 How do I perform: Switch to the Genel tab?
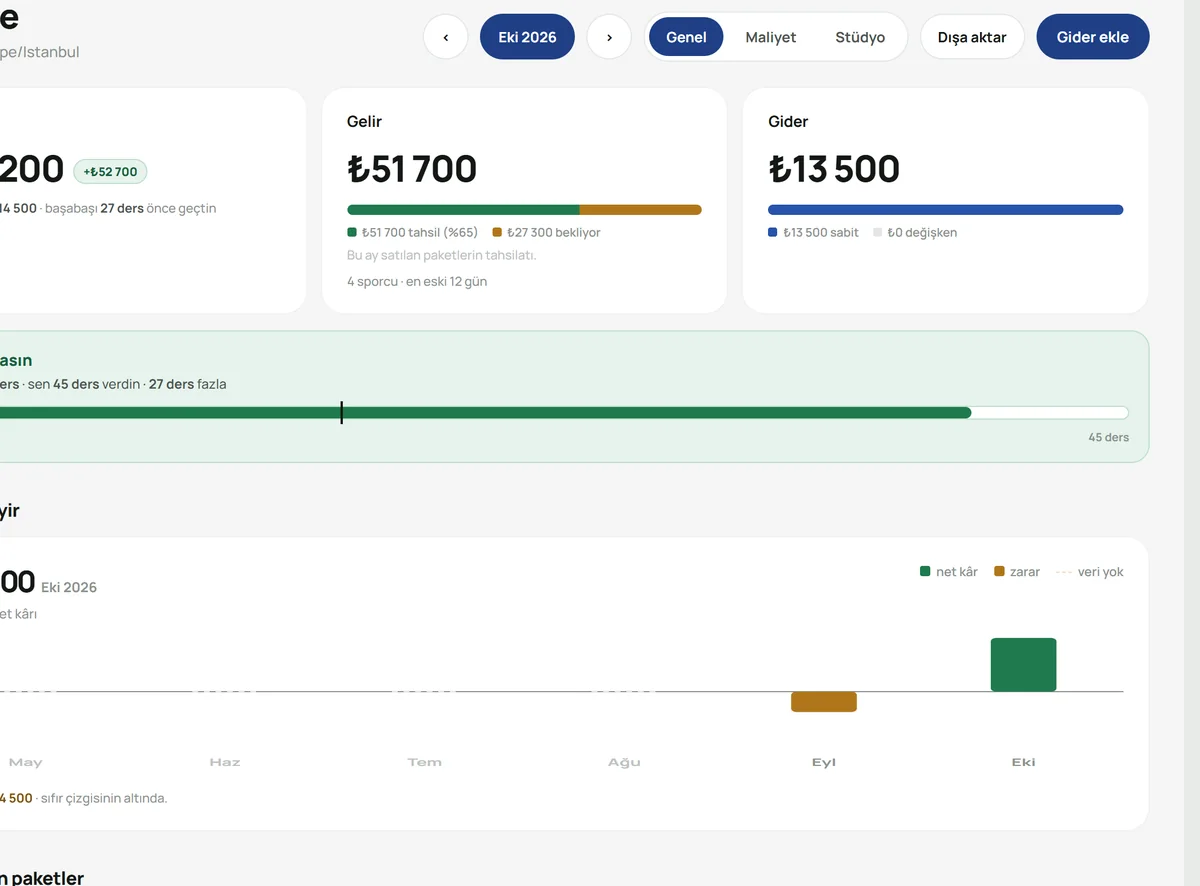686,37
